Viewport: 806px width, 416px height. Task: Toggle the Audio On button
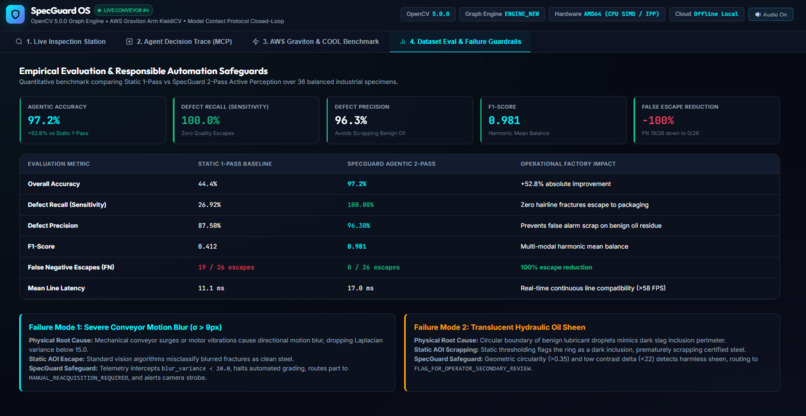point(771,14)
